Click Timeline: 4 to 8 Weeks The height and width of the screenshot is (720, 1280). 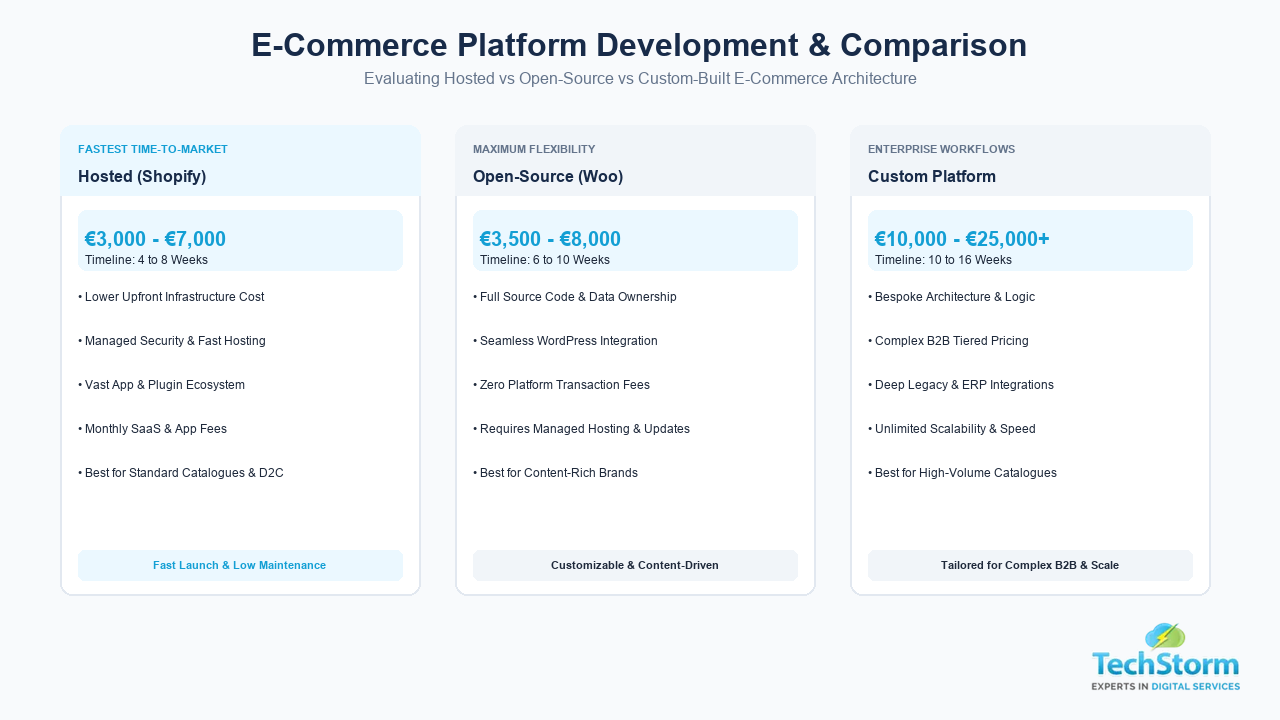point(146,260)
